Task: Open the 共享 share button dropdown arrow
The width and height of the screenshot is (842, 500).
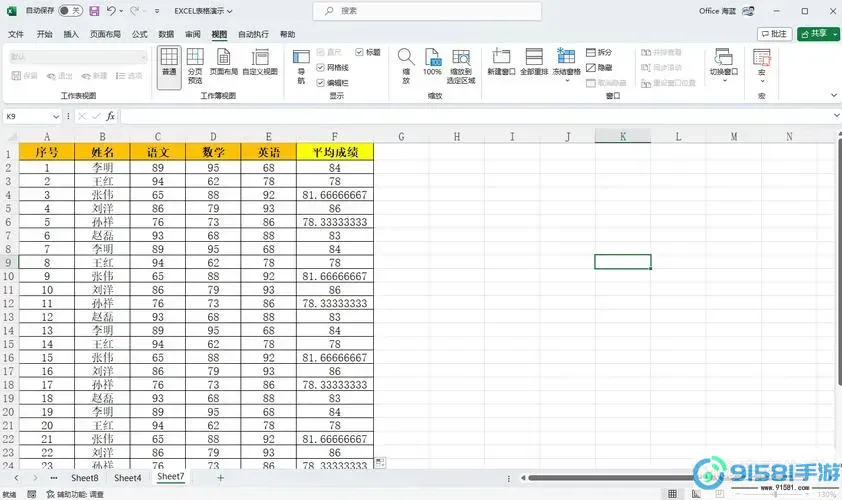Action: (835, 34)
